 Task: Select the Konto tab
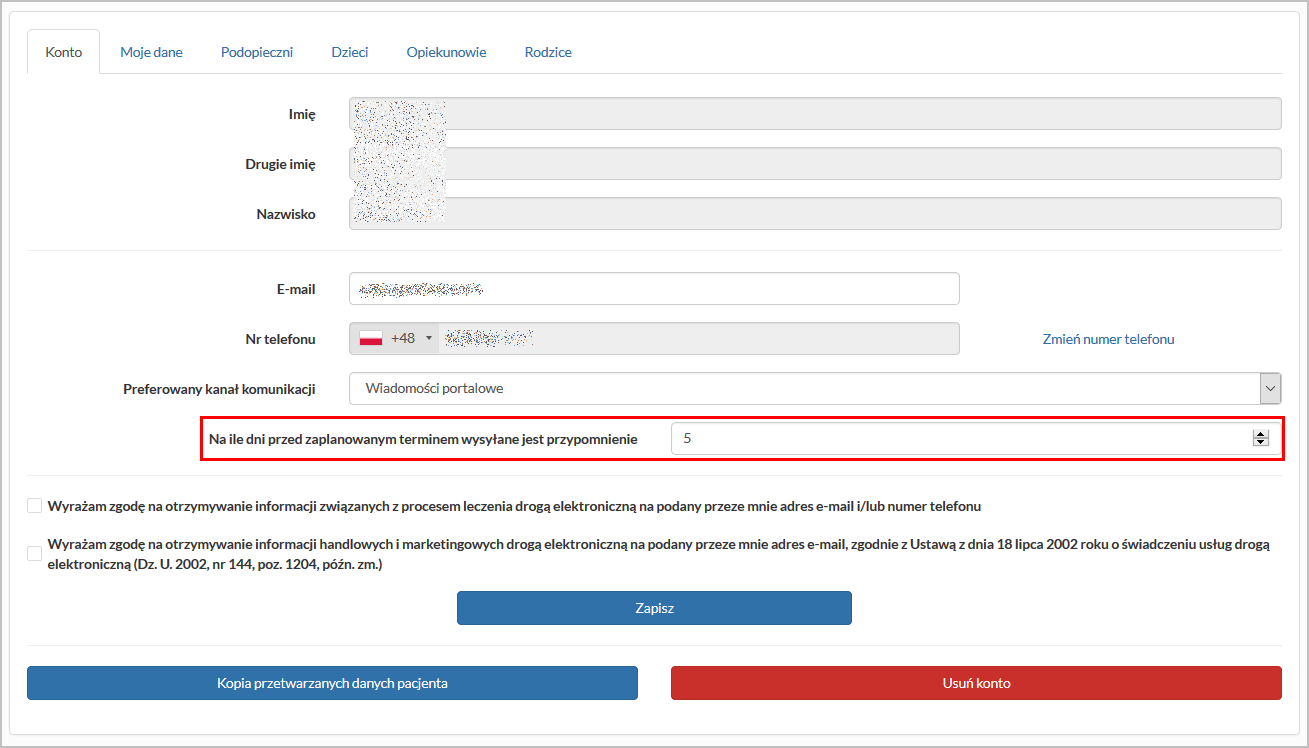point(64,52)
